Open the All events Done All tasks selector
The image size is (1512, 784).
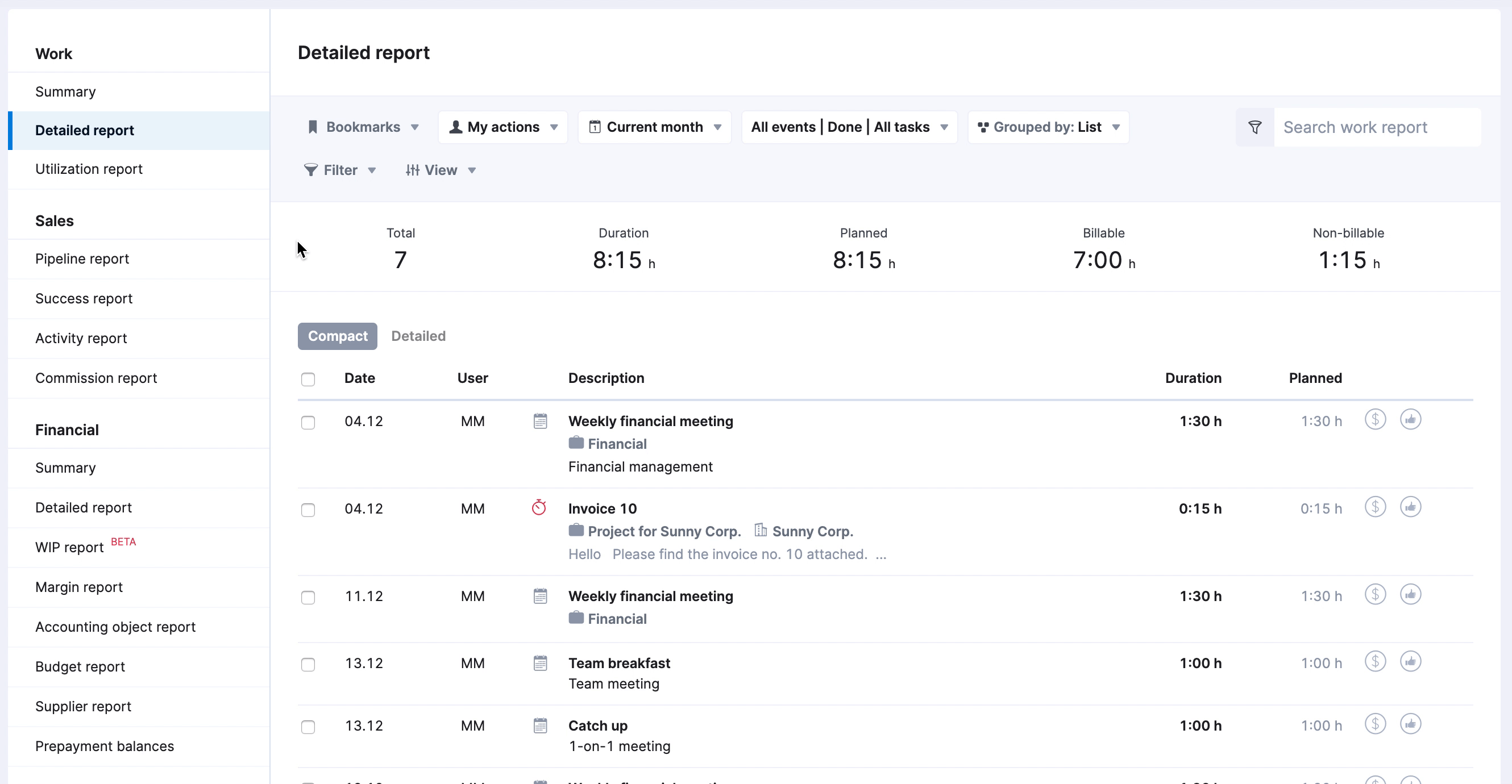[849, 127]
